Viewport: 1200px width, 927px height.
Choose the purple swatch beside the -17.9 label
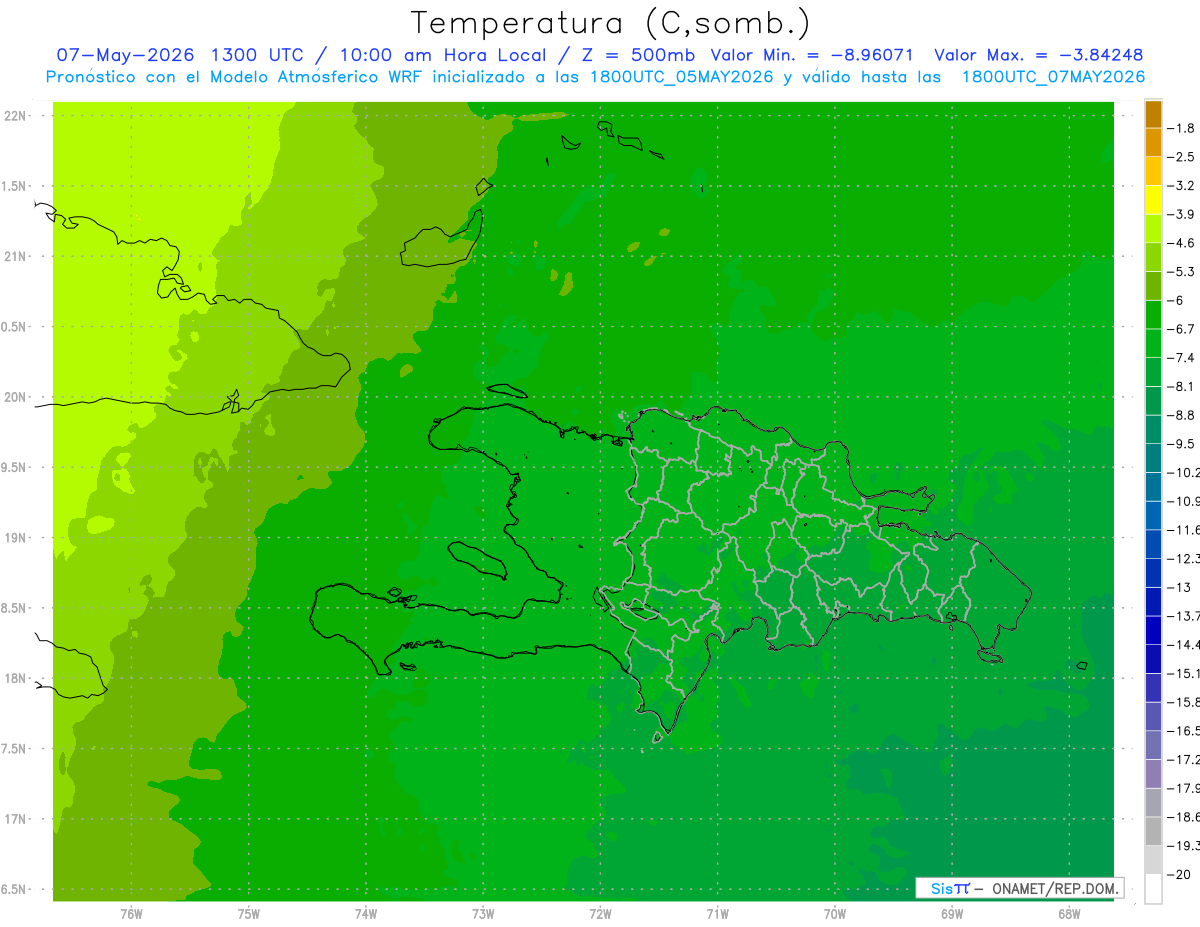point(1153,773)
